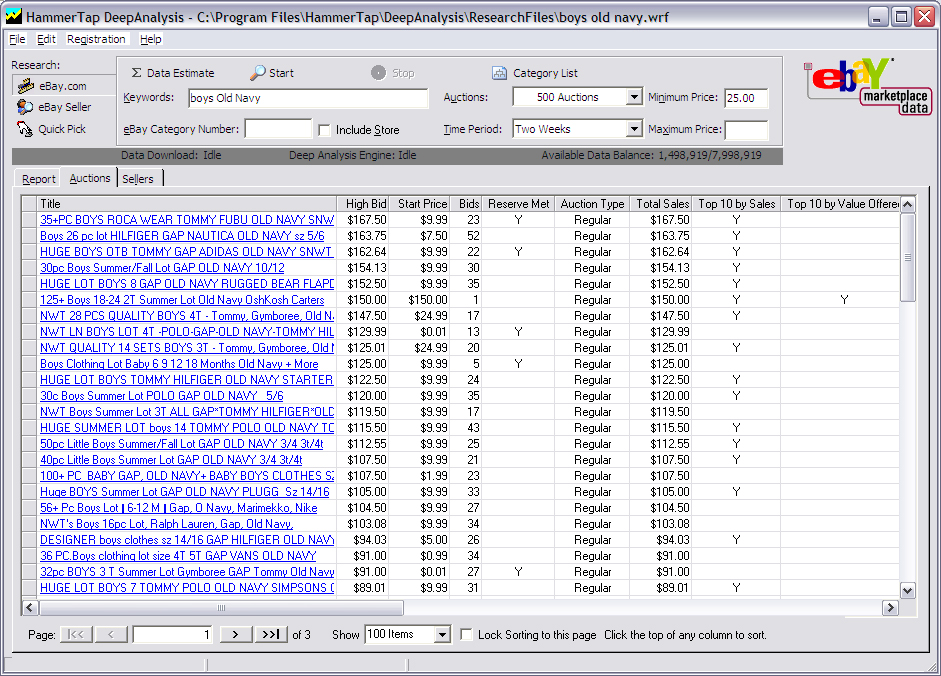Open the 32pc BOYS 3 T Summer Lot link

pos(187,572)
